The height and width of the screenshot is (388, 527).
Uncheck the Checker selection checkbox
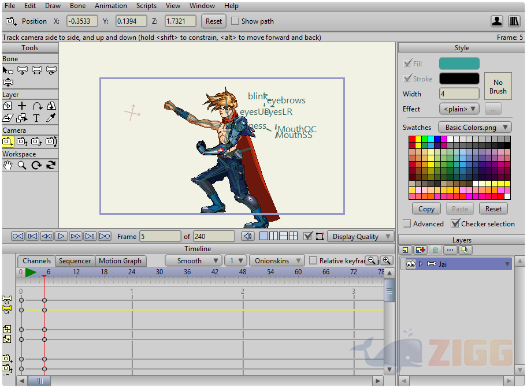point(455,223)
